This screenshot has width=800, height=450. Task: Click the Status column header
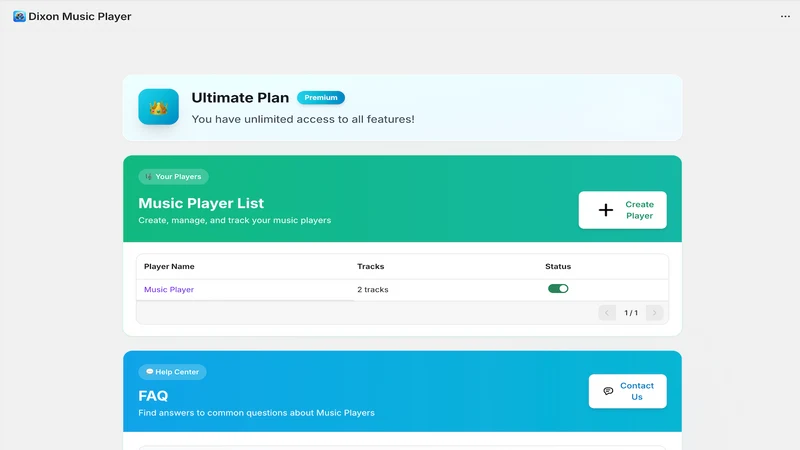pos(558,266)
